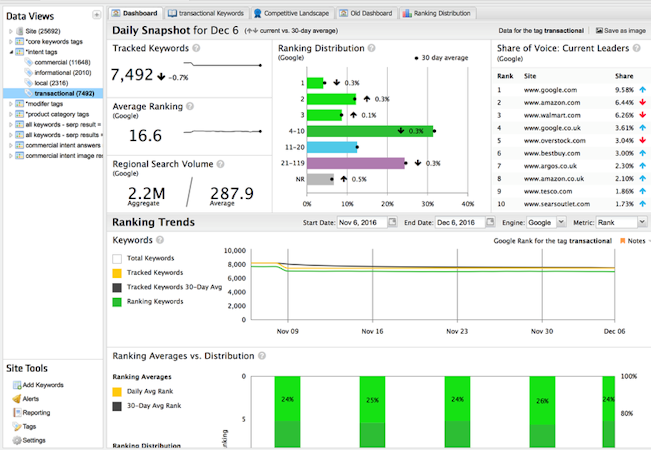Collapse the *intent tags tree node

click(x=11, y=52)
